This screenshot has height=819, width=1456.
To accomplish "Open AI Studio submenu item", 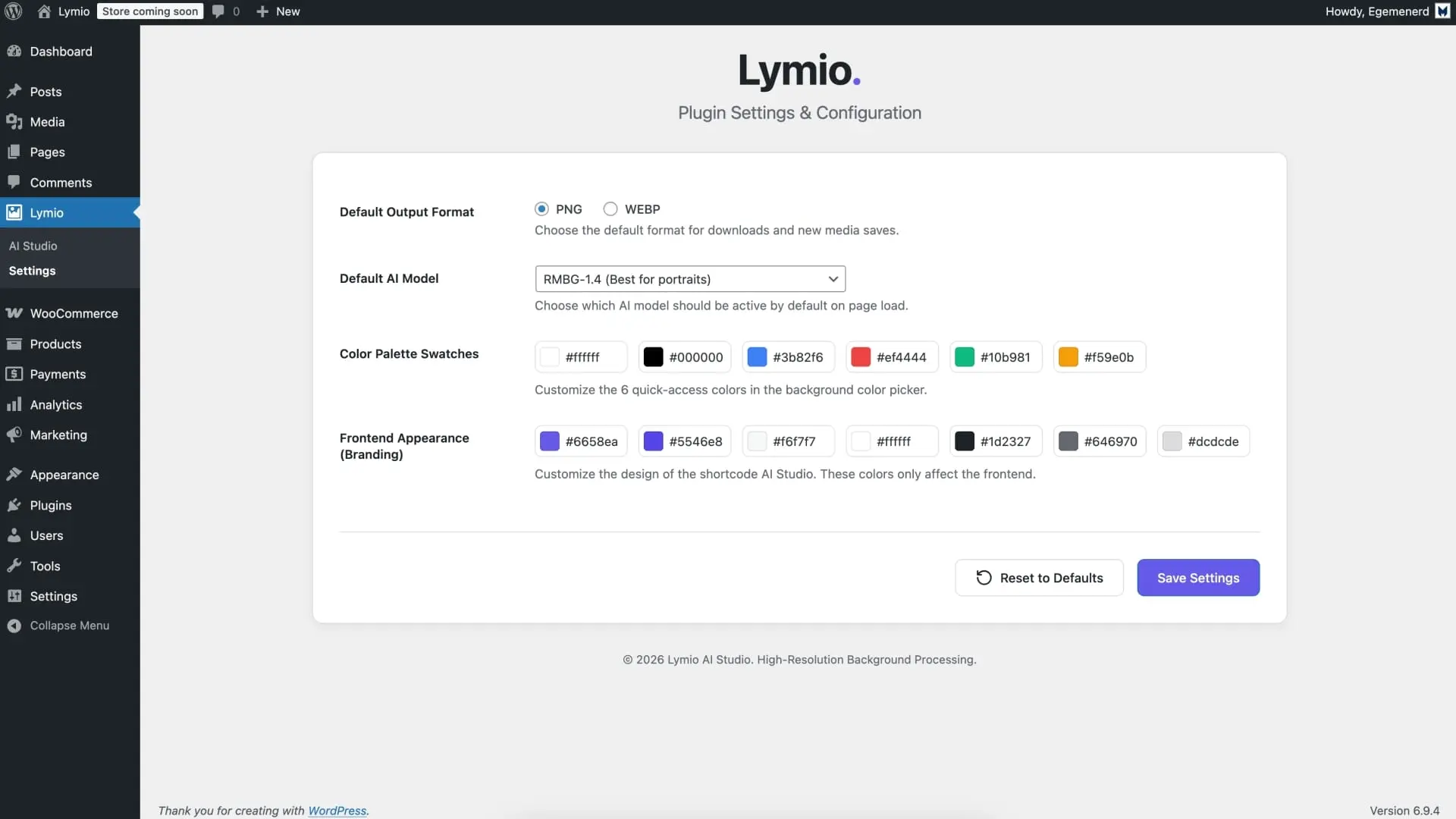I will [33, 246].
